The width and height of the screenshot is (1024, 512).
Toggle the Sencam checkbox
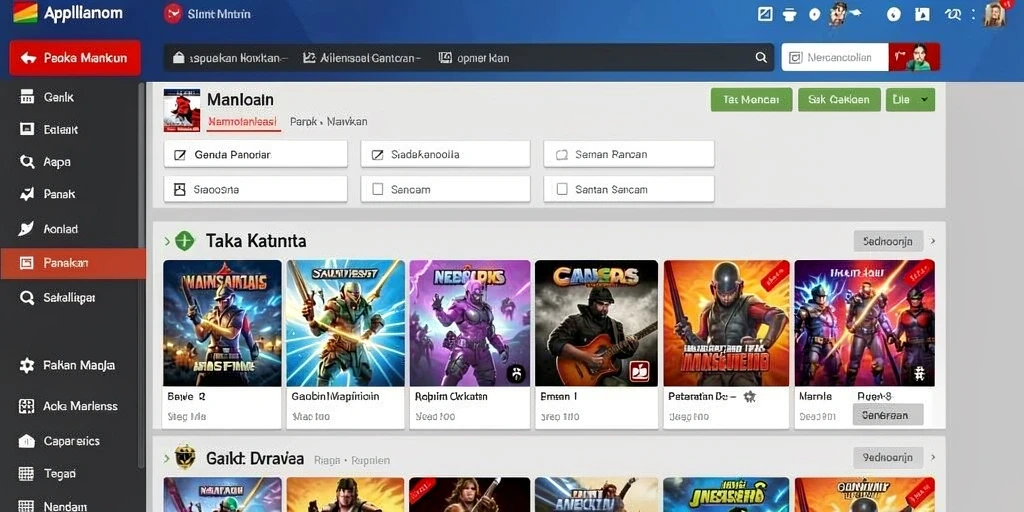point(377,189)
